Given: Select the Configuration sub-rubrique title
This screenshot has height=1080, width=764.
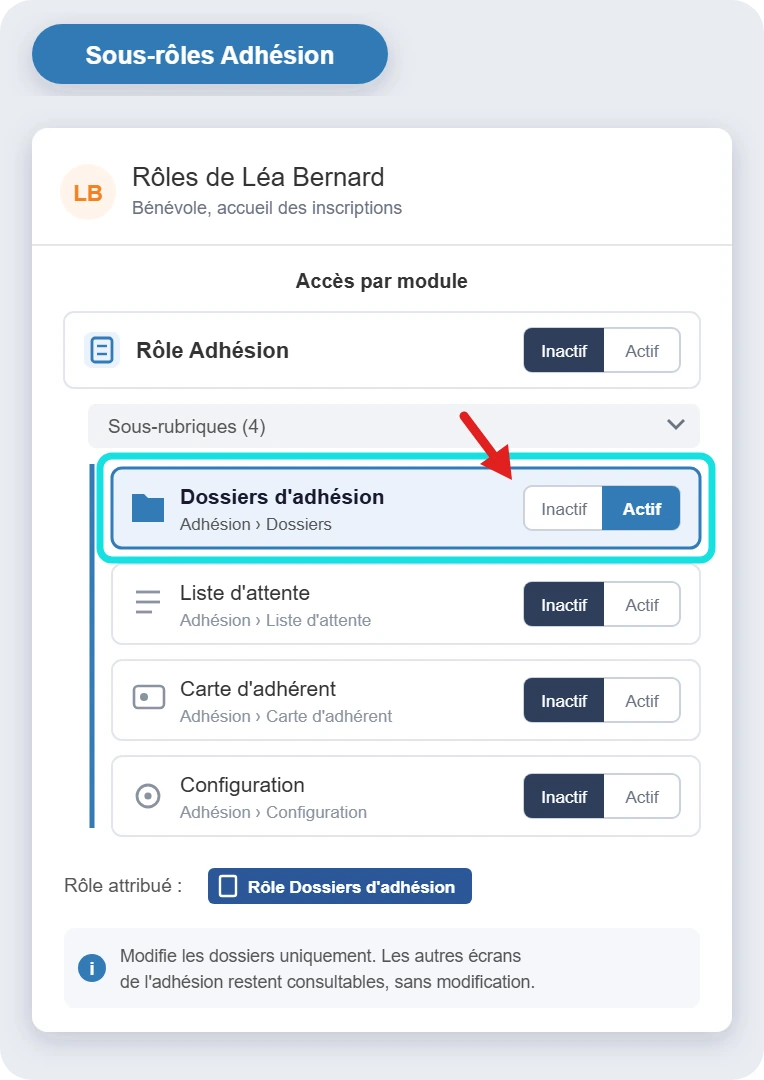Looking at the screenshot, I should pyautogui.click(x=242, y=785).
